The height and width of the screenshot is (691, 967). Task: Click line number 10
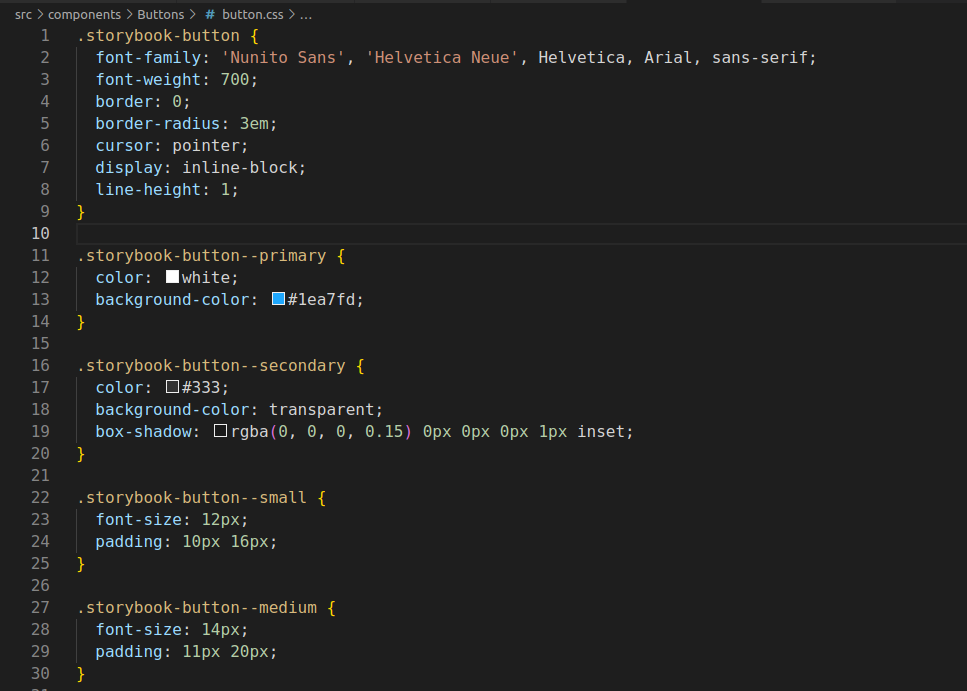pyautogui.click(x=40, y=233)
